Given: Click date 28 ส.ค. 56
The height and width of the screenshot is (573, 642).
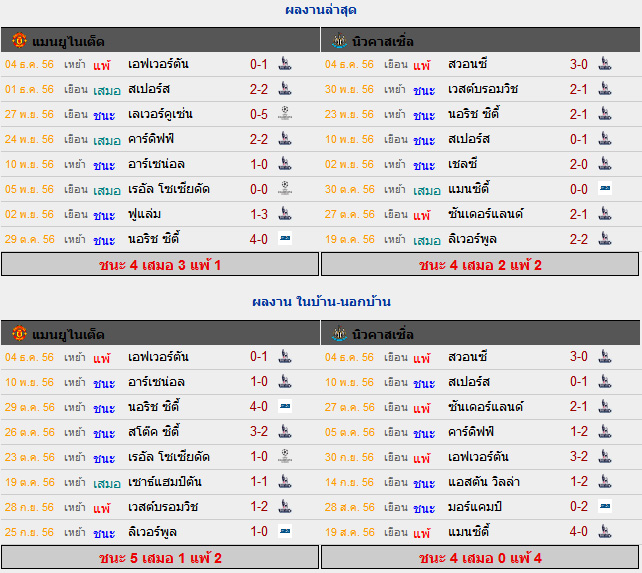Looking at the screenshot, I should (x=349, y=507).
